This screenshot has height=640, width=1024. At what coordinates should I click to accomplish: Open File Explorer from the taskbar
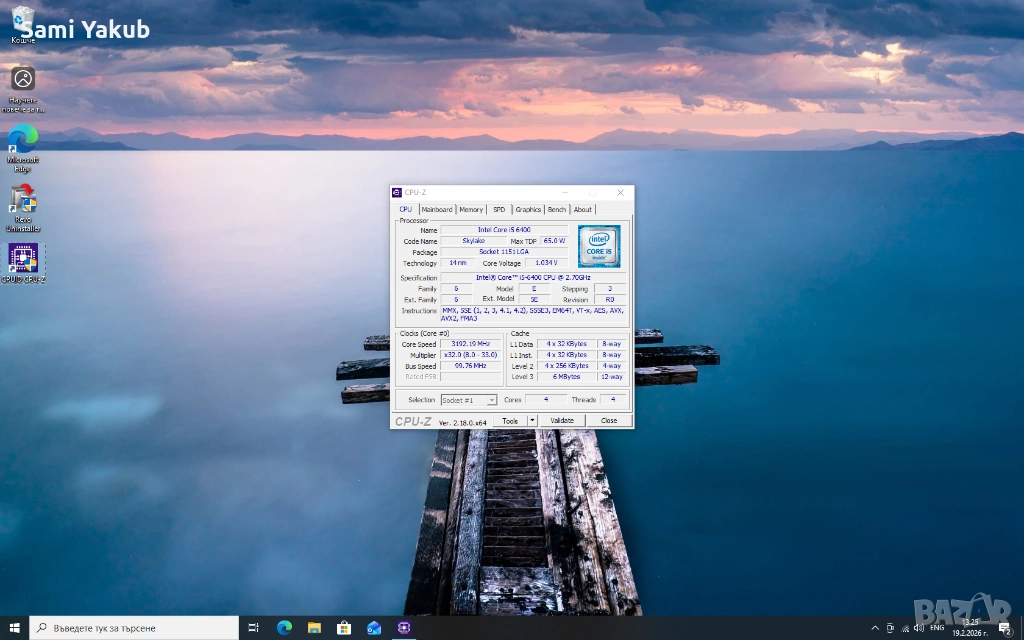tap(314, 628)
